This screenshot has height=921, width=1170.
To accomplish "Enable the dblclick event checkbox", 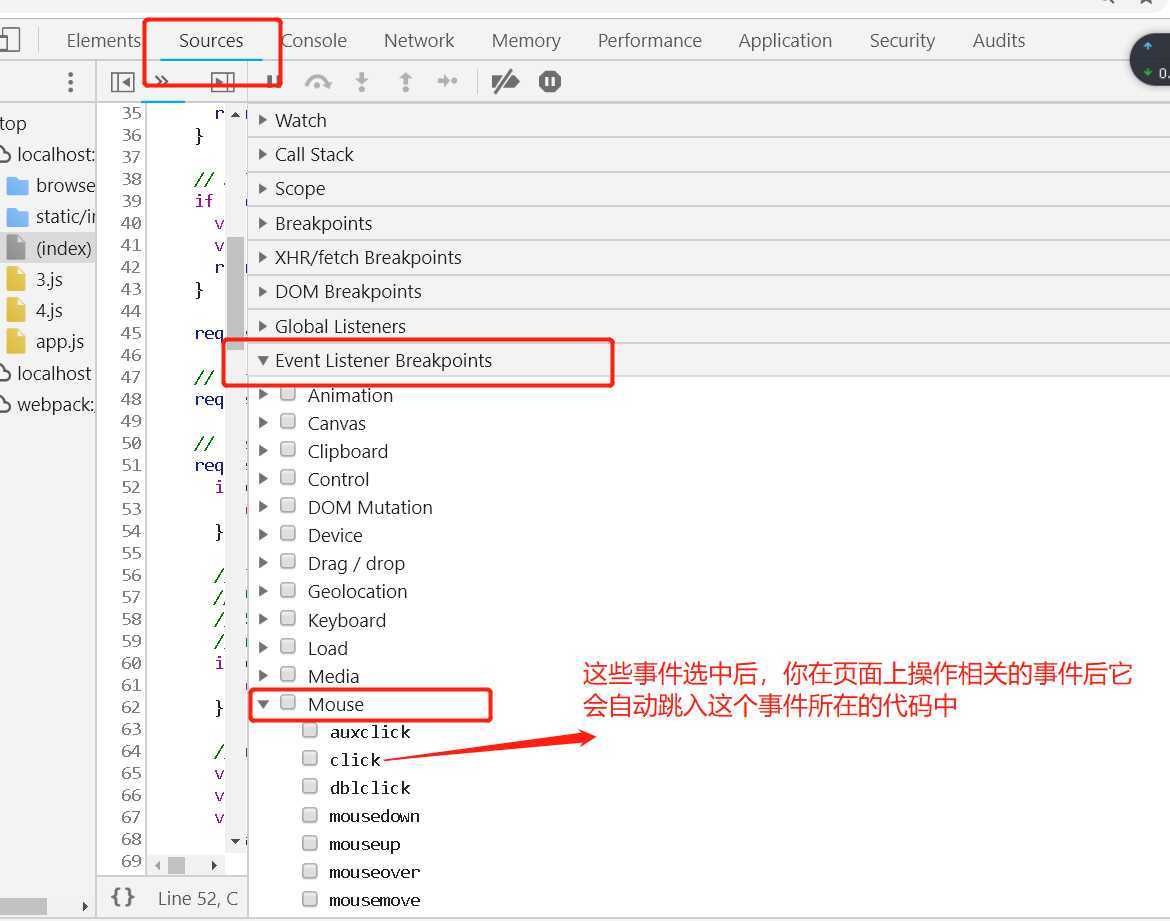I will [310, 787].
